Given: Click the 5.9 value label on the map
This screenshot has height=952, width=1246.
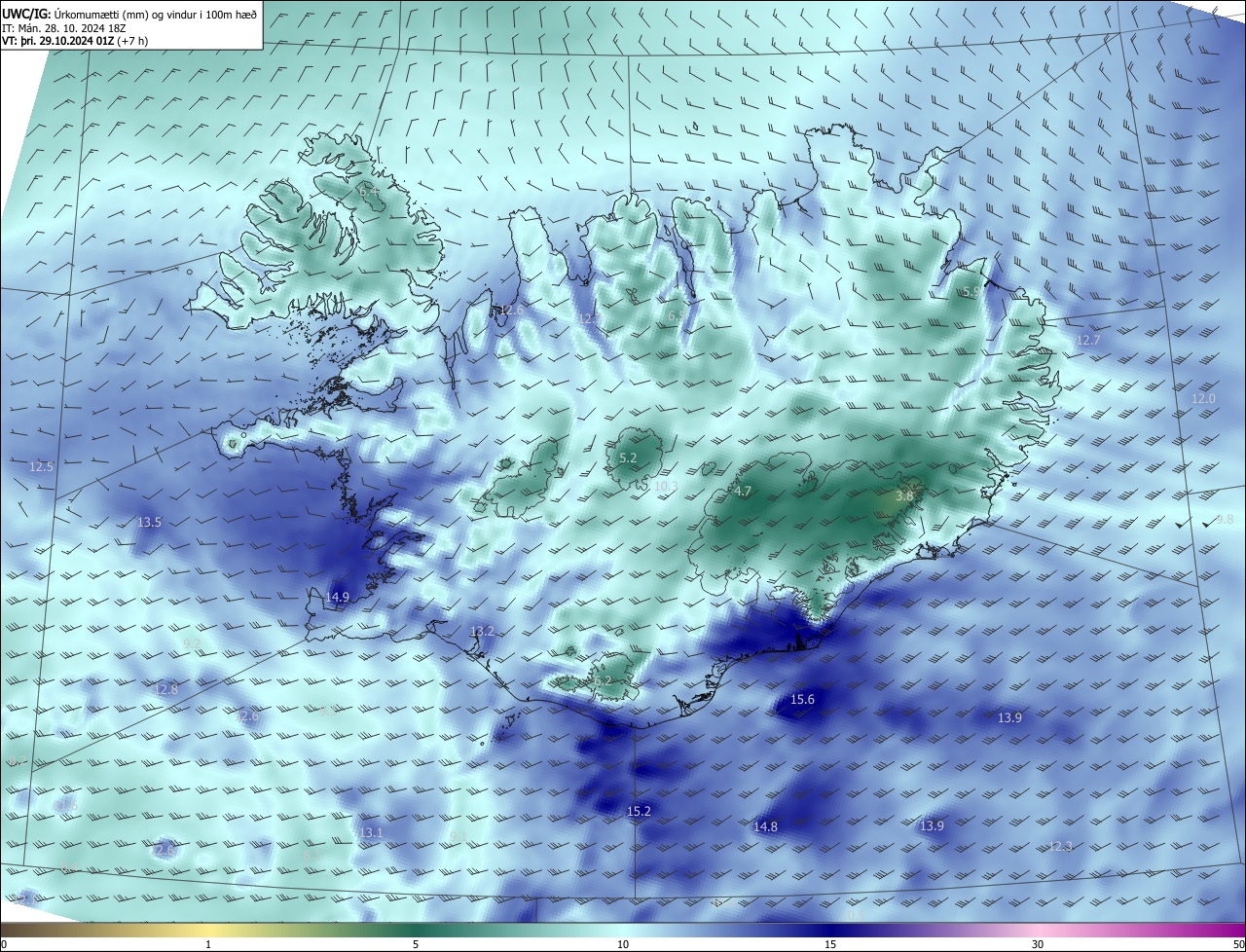Looking at the screenshot, I should (971, 291).
